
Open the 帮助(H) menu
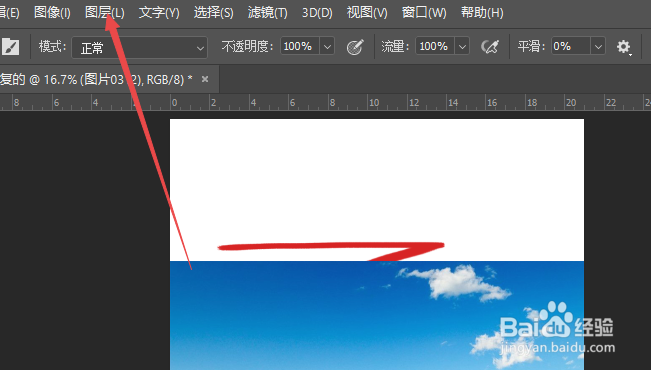tap(482, 13)
